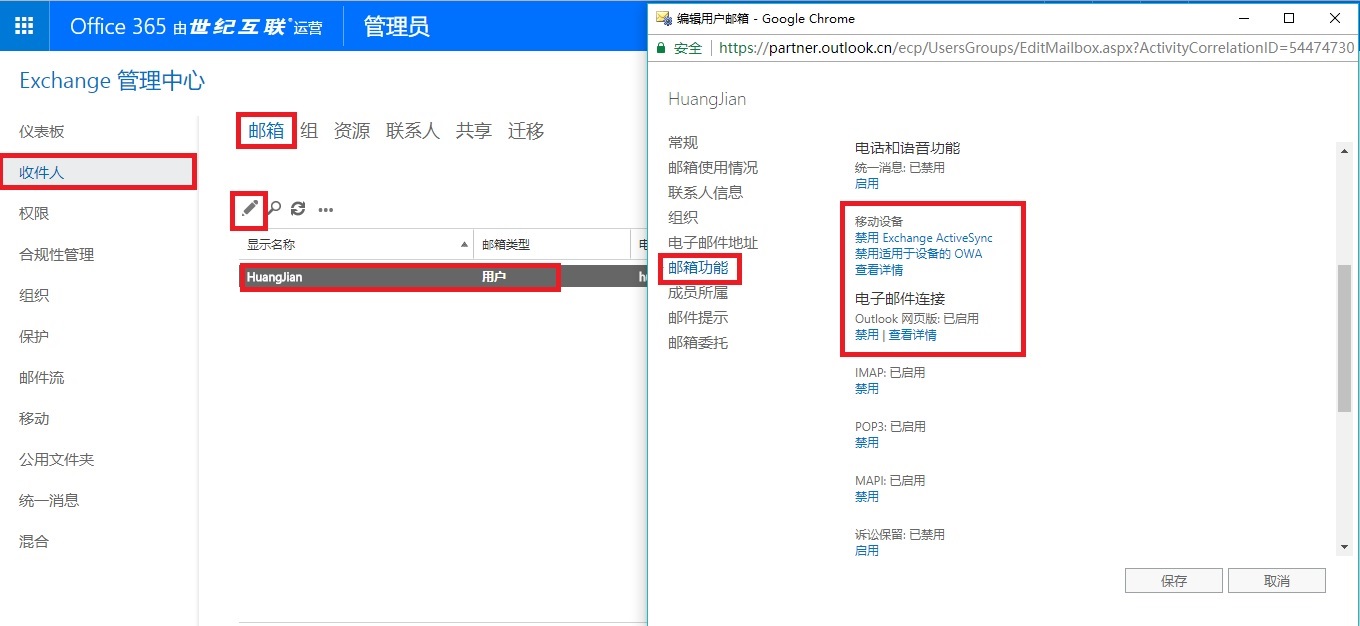Click 禁用 link under Outlook 网页版

click(x=867, y=335)
